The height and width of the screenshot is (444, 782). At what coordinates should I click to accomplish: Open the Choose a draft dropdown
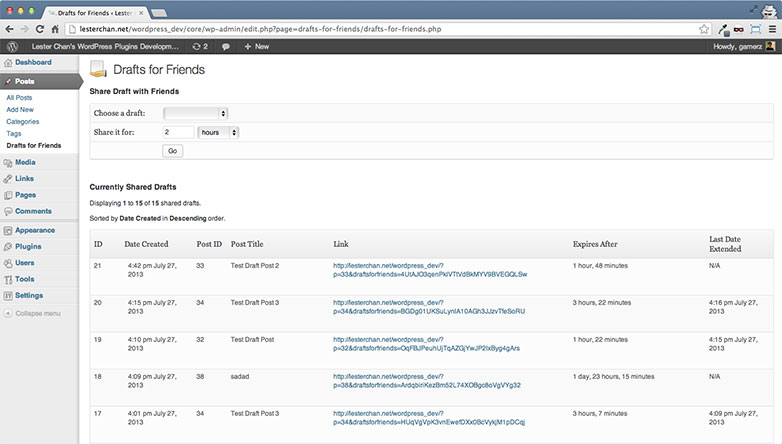(196, 113)
